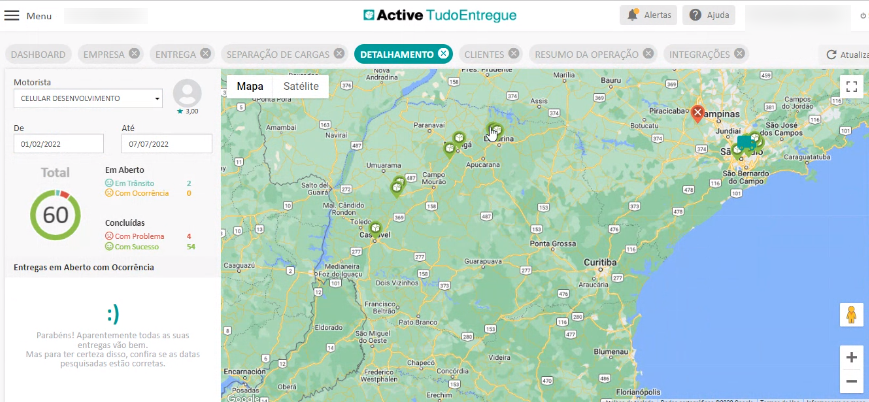
Task: Switch to the DASHBOARD tab
Action: [x=39, y=54]
